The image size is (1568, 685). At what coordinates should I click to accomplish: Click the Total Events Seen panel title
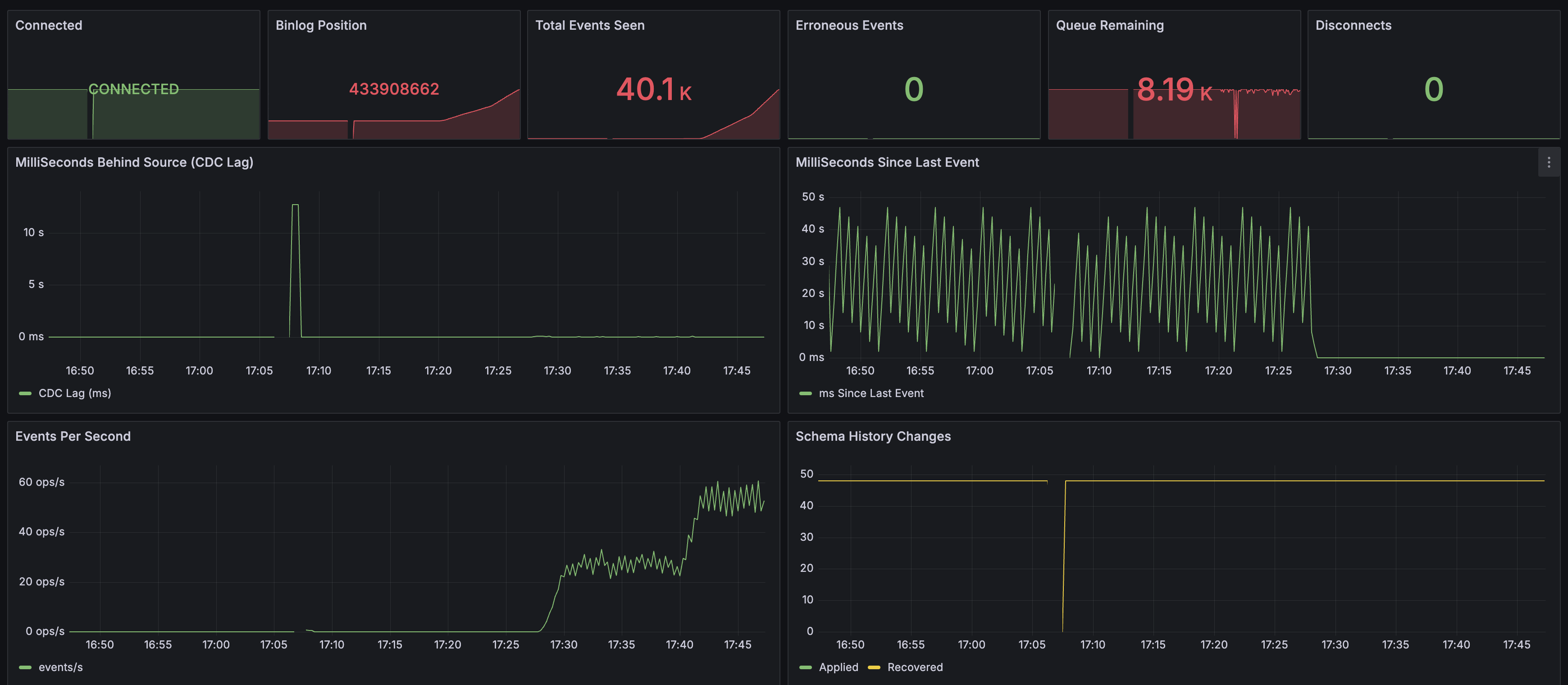(x=589, y=26)
